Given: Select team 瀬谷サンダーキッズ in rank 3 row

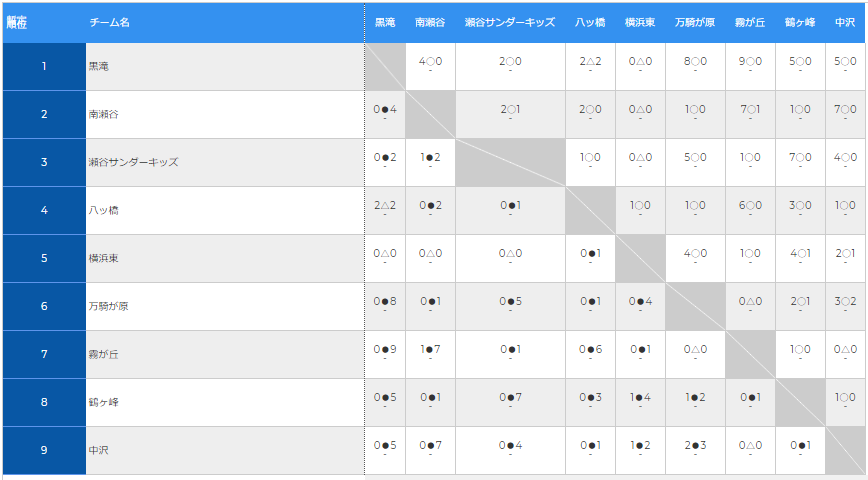Looking at the screenshot, I should [x=133, y=162].
